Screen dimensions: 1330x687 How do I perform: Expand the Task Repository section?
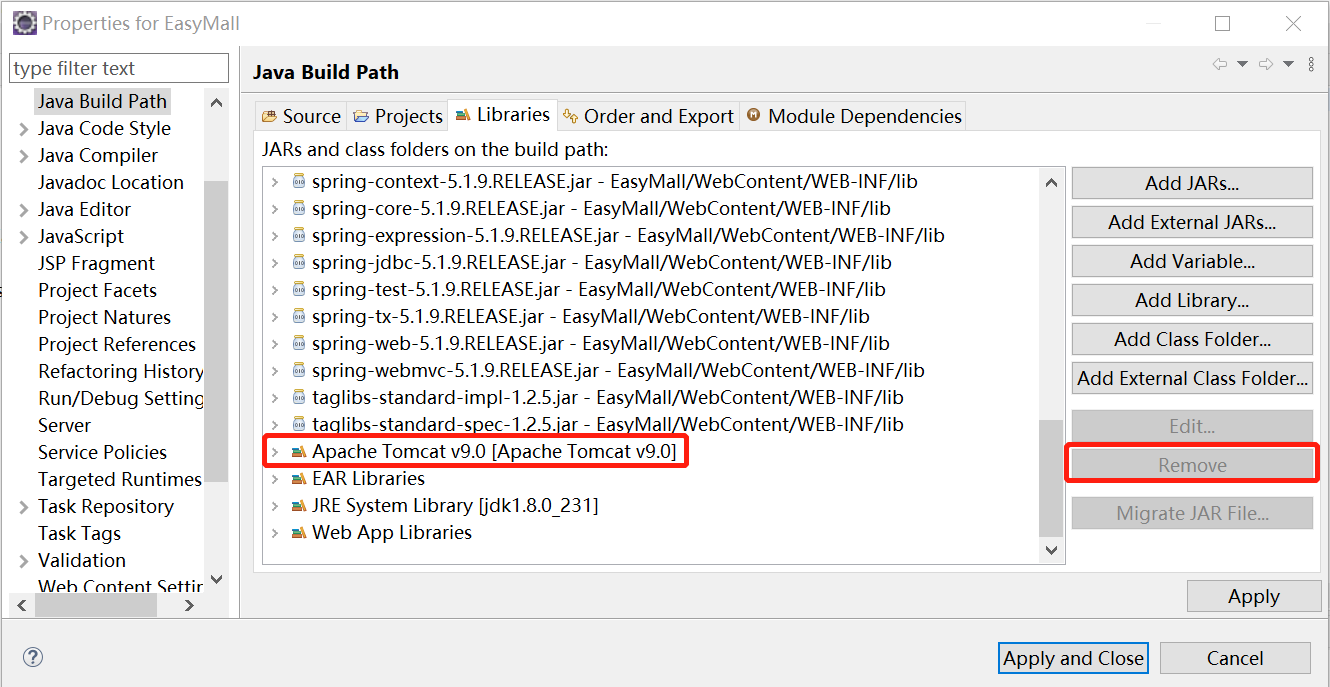pyautogui.click(x=22, y=506)
